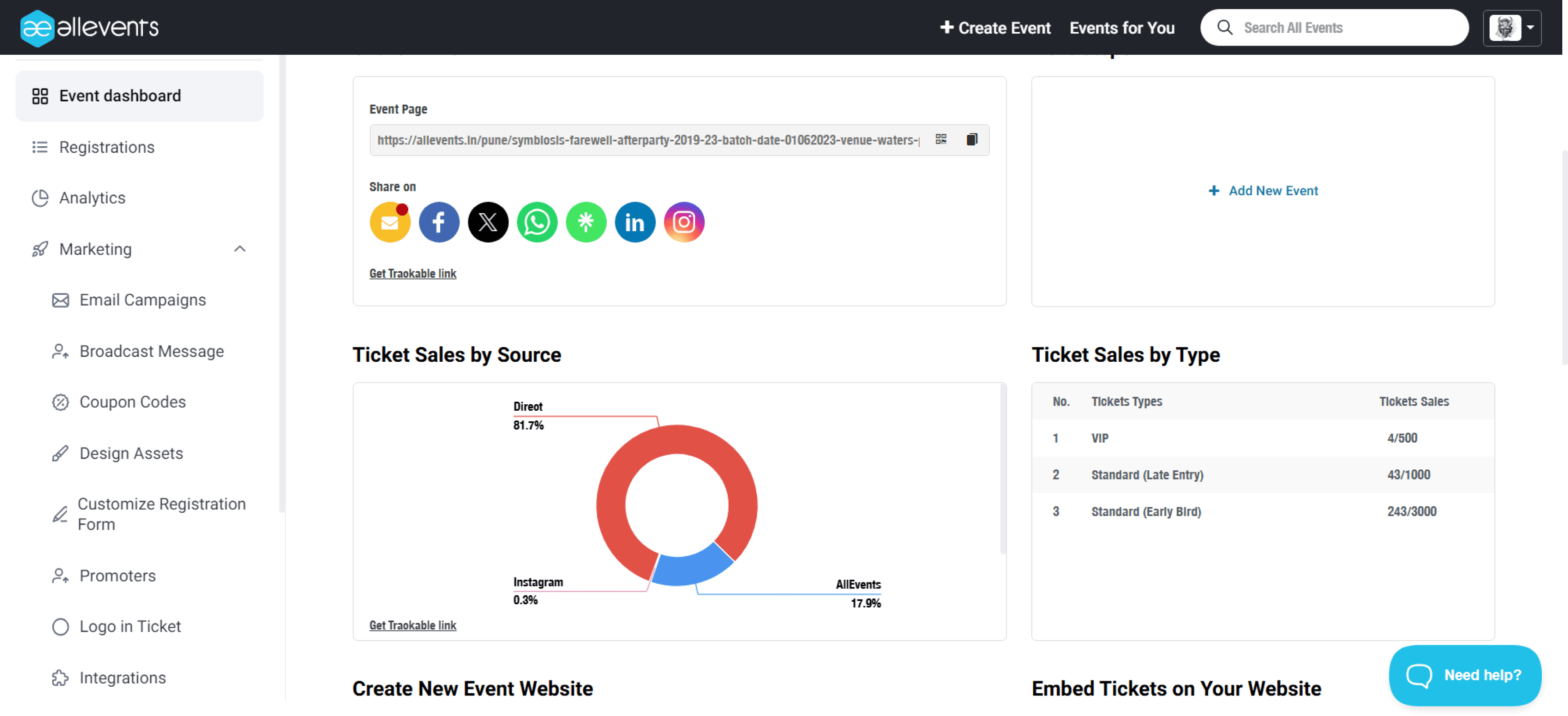Click the green asterisk share icon
The width and height of the screenshot is (1568, 716).
pyautogui.click(x=586, y=222)
